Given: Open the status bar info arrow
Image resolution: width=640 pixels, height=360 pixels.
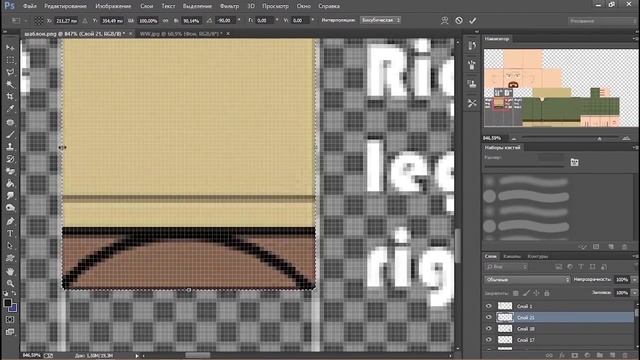Looking at the screenshot, I should [x=137, y=356].
